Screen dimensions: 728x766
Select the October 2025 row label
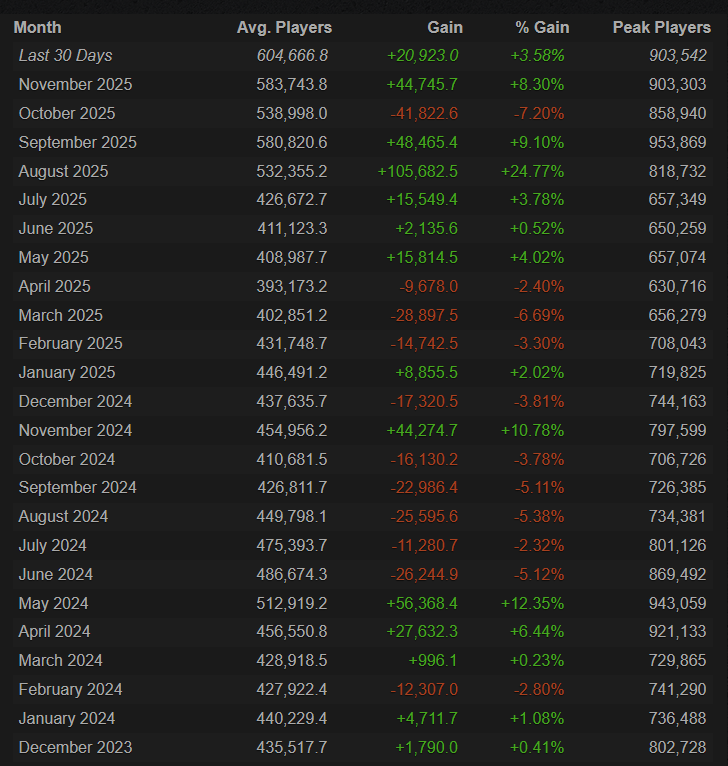pyautogui.click(x=67, y=113)
